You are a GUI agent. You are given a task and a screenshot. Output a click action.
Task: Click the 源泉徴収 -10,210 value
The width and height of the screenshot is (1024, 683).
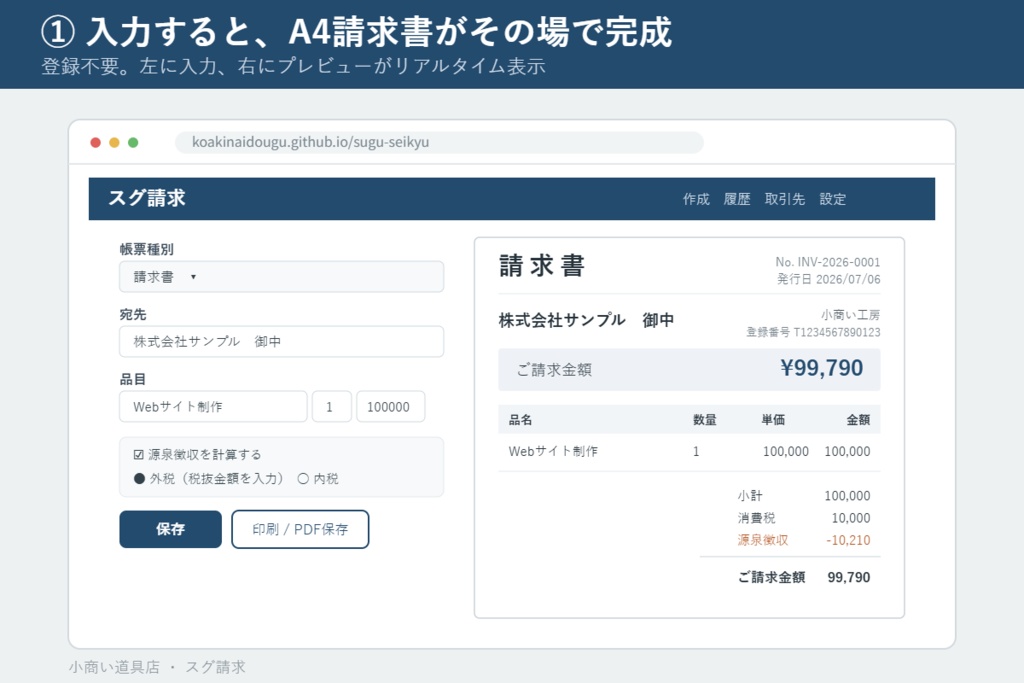pyautogui.click(x=848, y=540)
